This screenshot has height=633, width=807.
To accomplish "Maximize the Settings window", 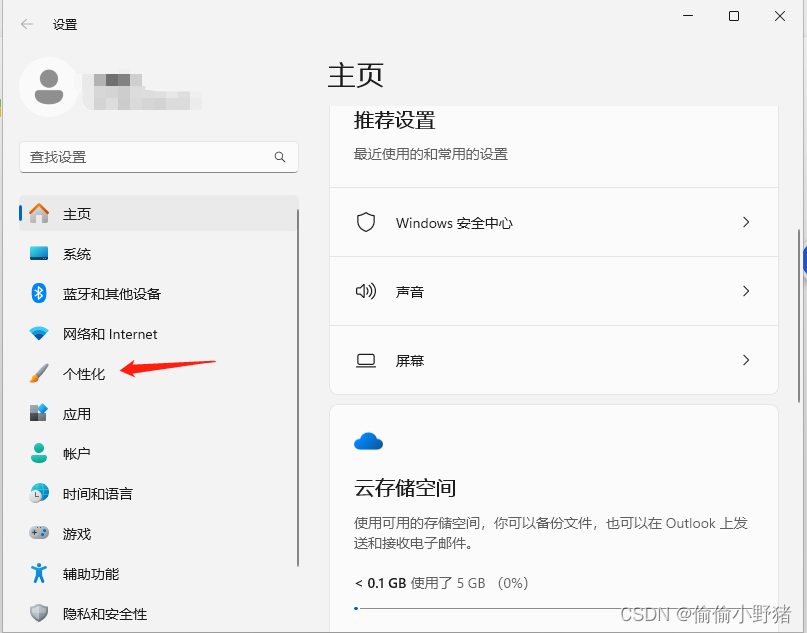I will tap(734, 16).
